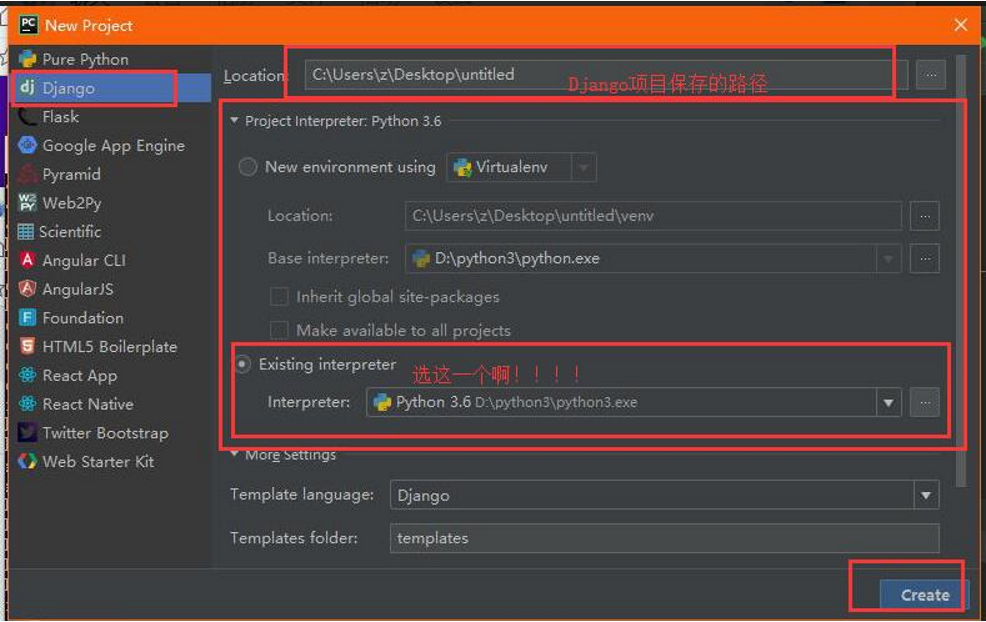Screen dimensions: 986x622
Task: Open the Python 3.6 Interpreter dropdown
Action: [889, 403]
